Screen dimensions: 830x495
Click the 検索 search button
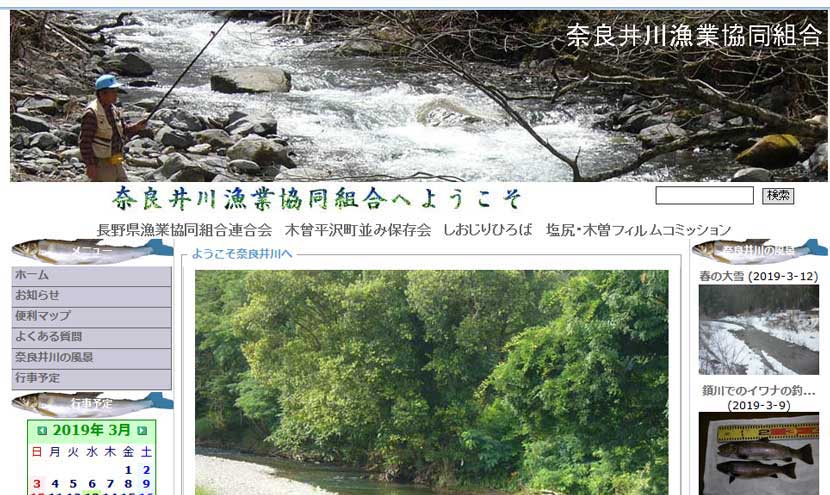tap(778, 195)
